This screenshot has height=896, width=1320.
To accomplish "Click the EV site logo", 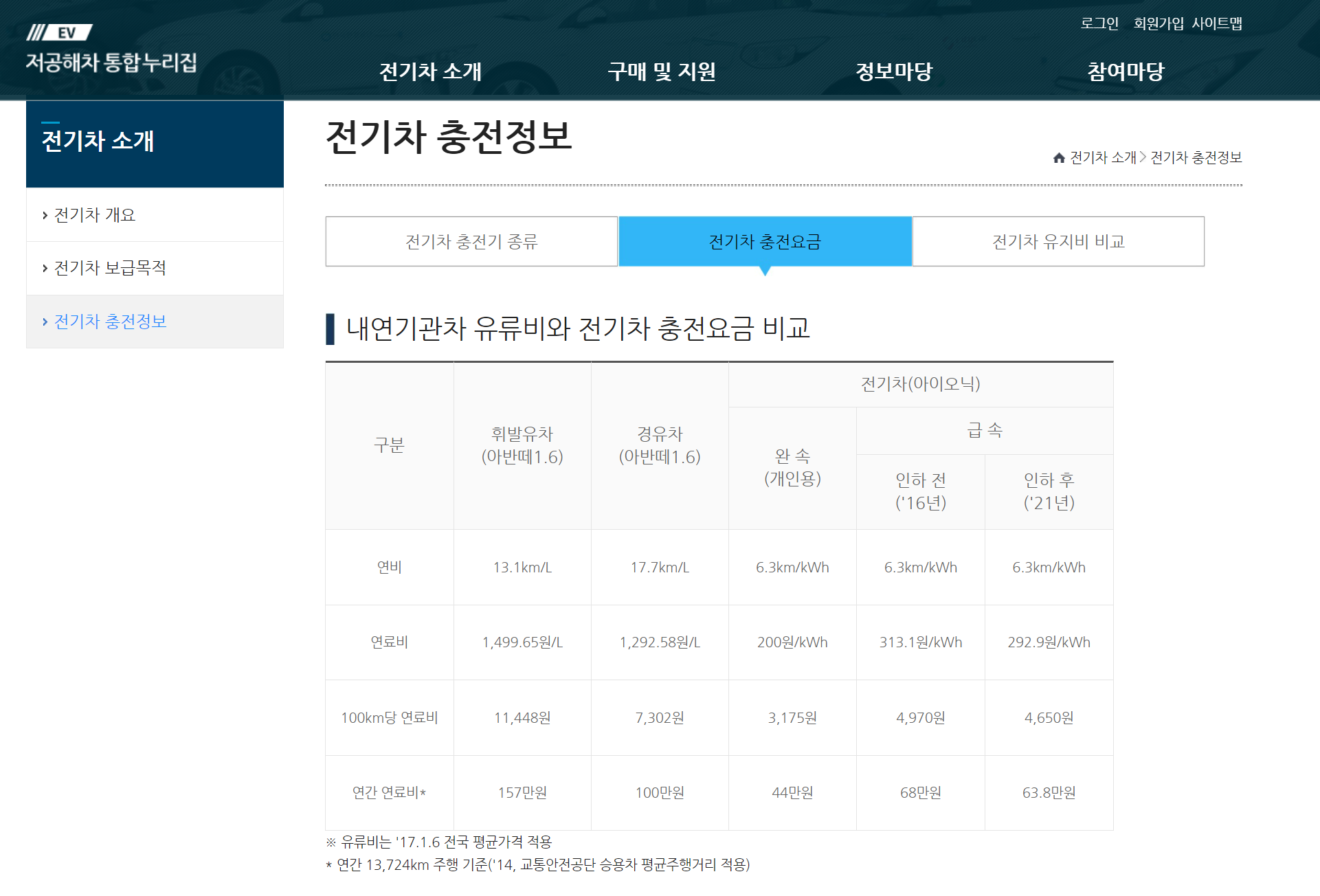I will tap(60, 32).
